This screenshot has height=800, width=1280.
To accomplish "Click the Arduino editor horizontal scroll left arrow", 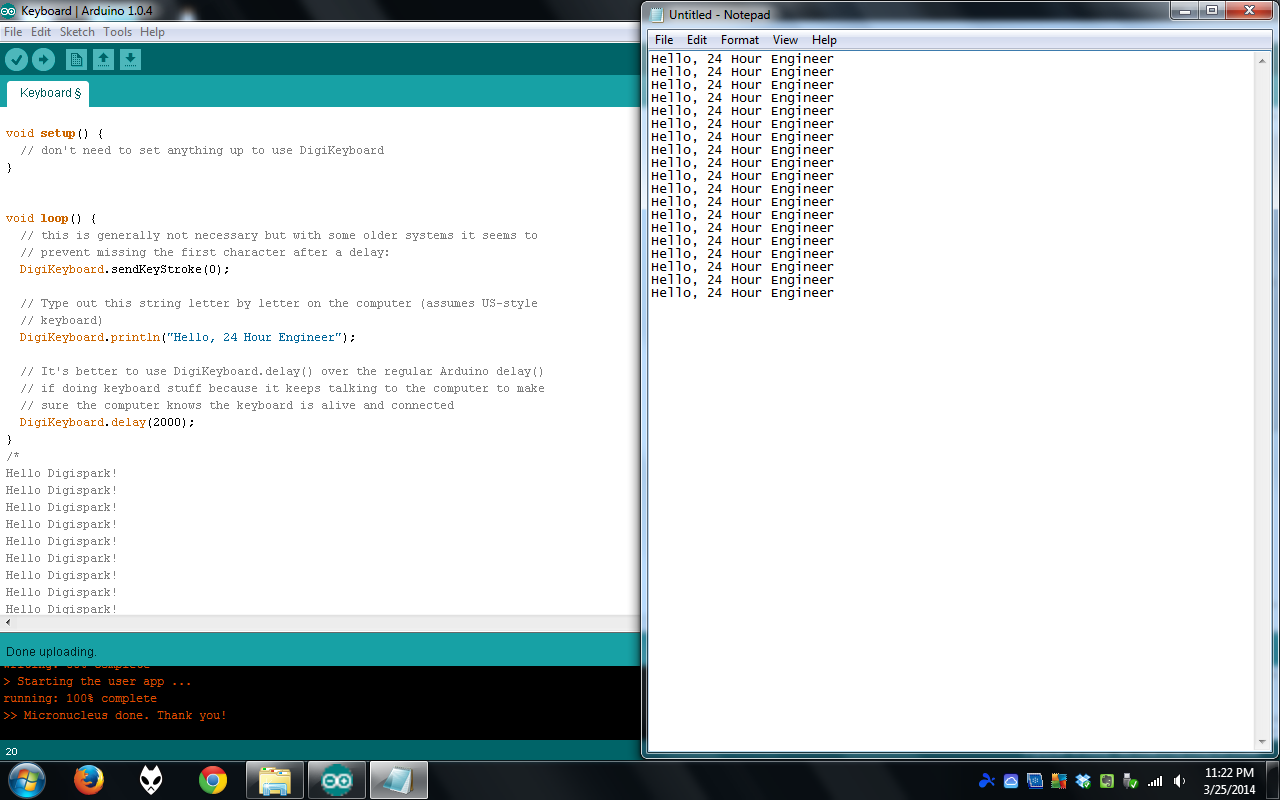I will (x=8, y=622).
